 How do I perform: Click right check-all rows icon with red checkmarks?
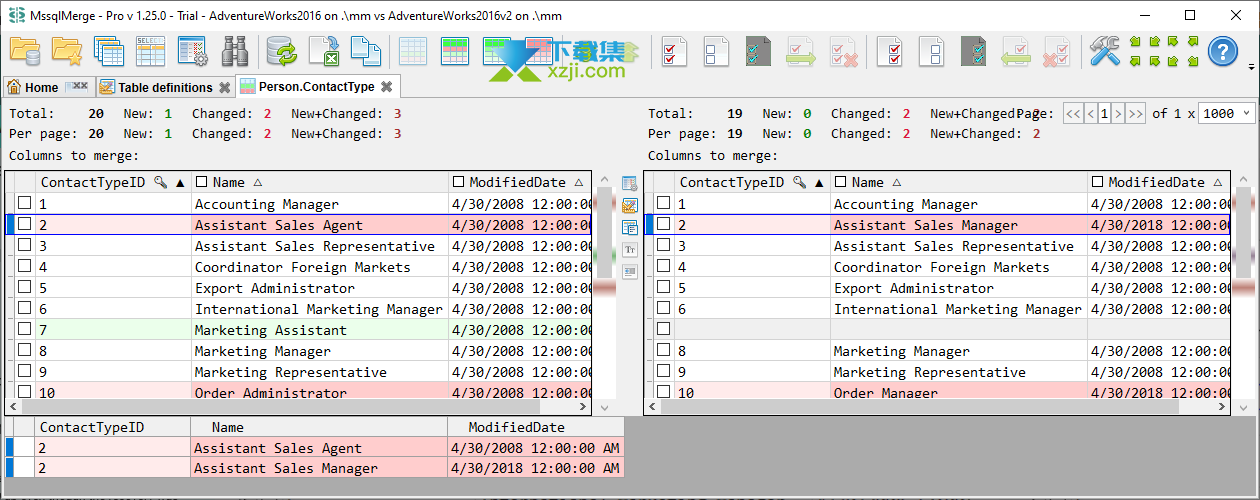click(890, 51)
